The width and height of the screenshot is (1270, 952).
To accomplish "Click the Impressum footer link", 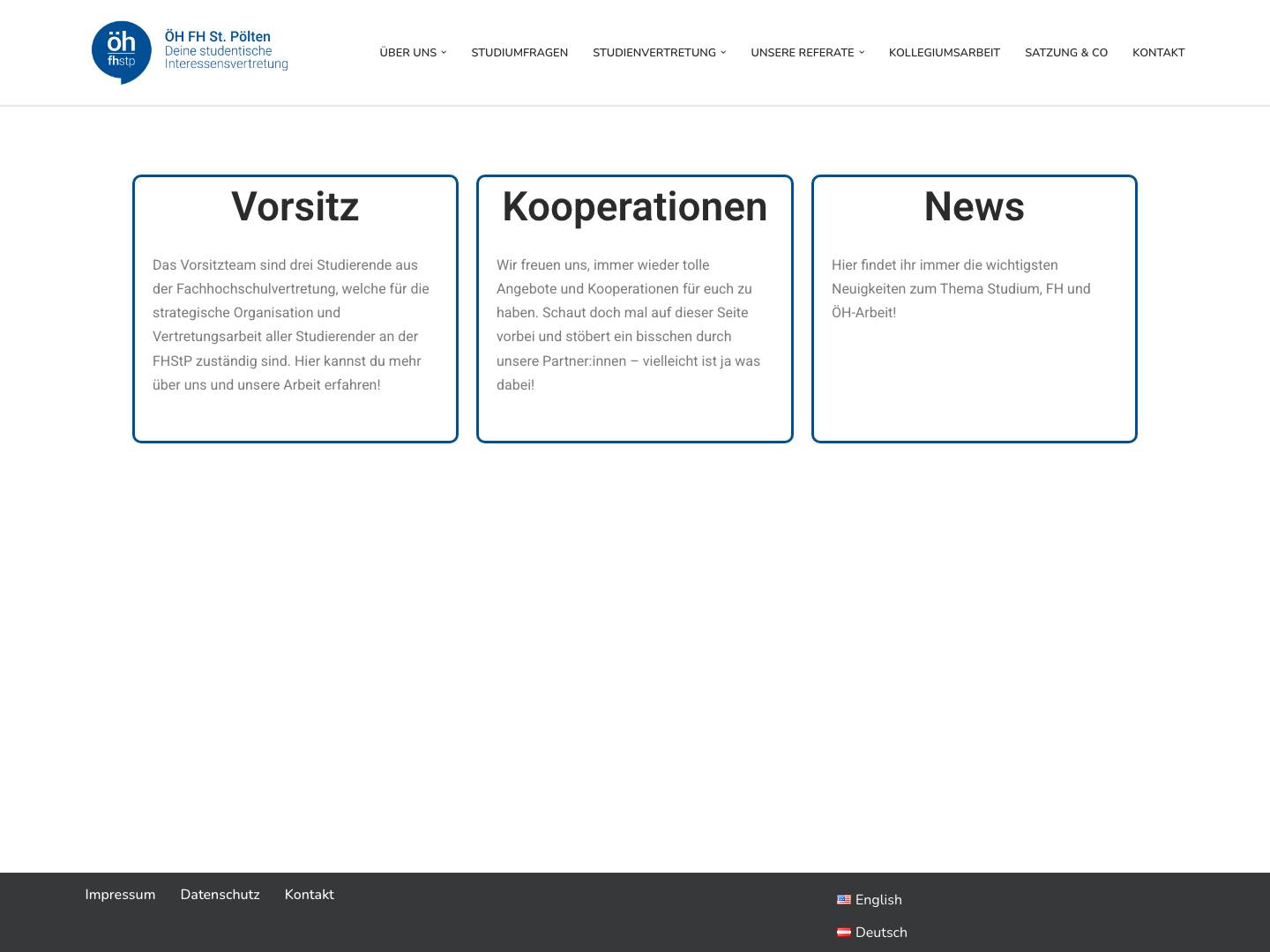I will point(120,895).
